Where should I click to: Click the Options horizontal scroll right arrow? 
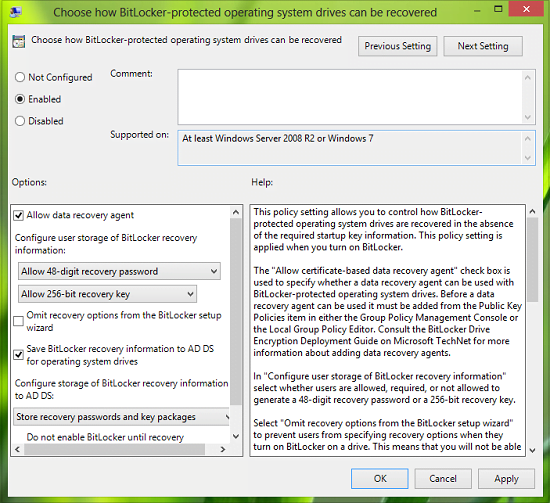[x=223, y=449]
